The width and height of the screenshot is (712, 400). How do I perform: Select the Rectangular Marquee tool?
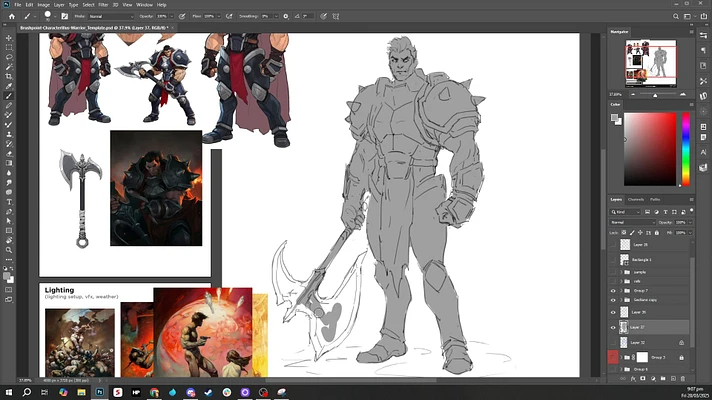click(x=9, y=48)
